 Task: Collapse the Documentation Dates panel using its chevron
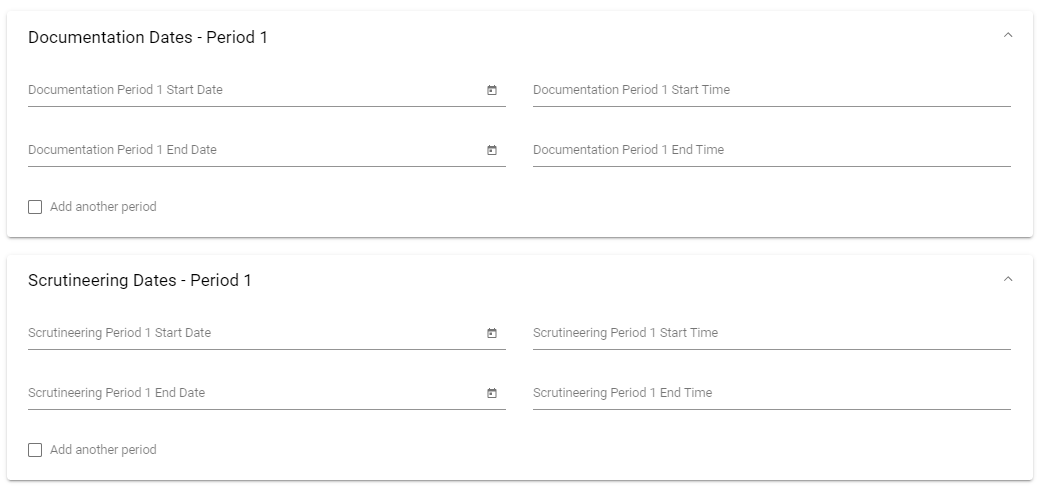click(1008, 35)
